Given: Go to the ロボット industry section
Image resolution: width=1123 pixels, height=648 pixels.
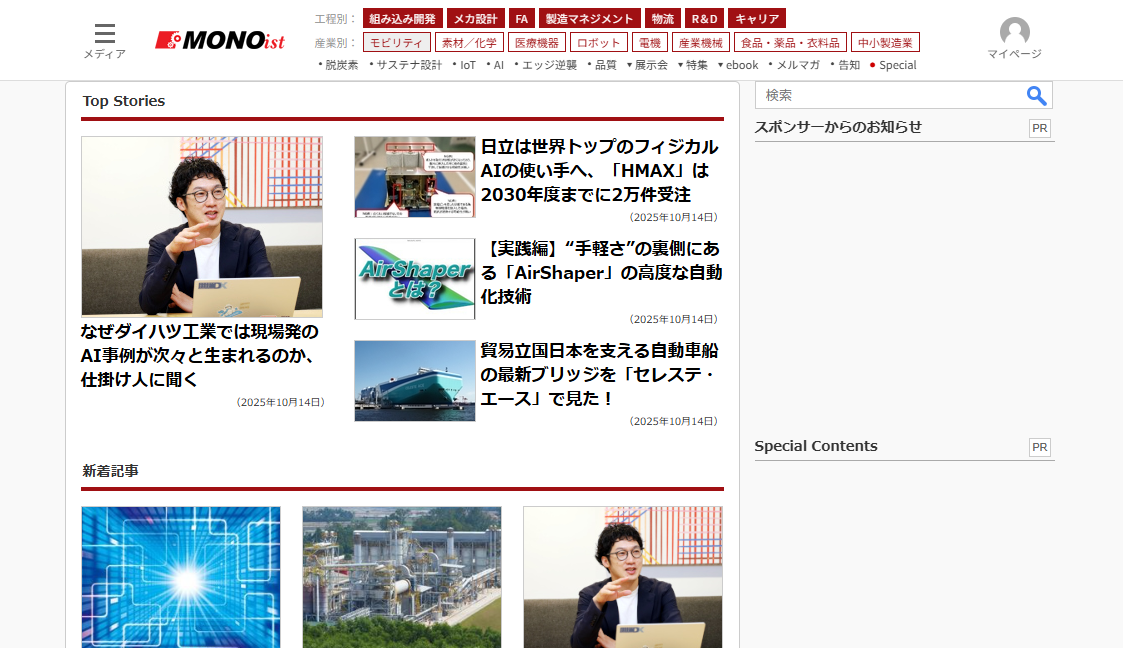Looking at the screenshot, I should (x=598, y=42).
